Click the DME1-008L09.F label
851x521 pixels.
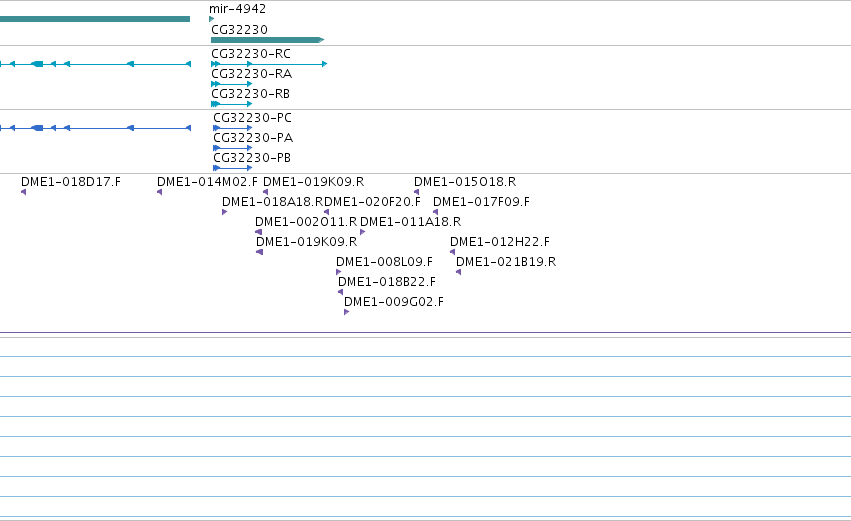pos(384,262)
